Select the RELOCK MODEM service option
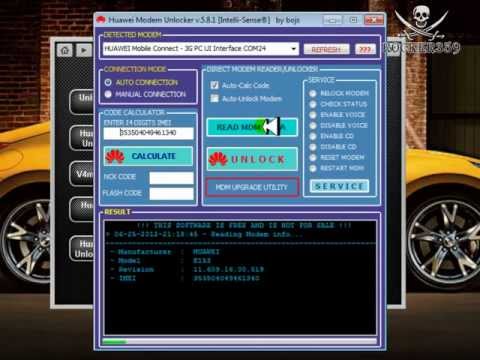The width and height of the screenshot is (480, 360). click(313, 93)
